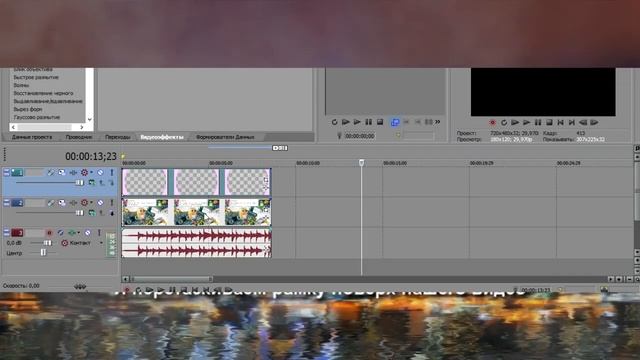Solo video track 1

click(111, 173)
